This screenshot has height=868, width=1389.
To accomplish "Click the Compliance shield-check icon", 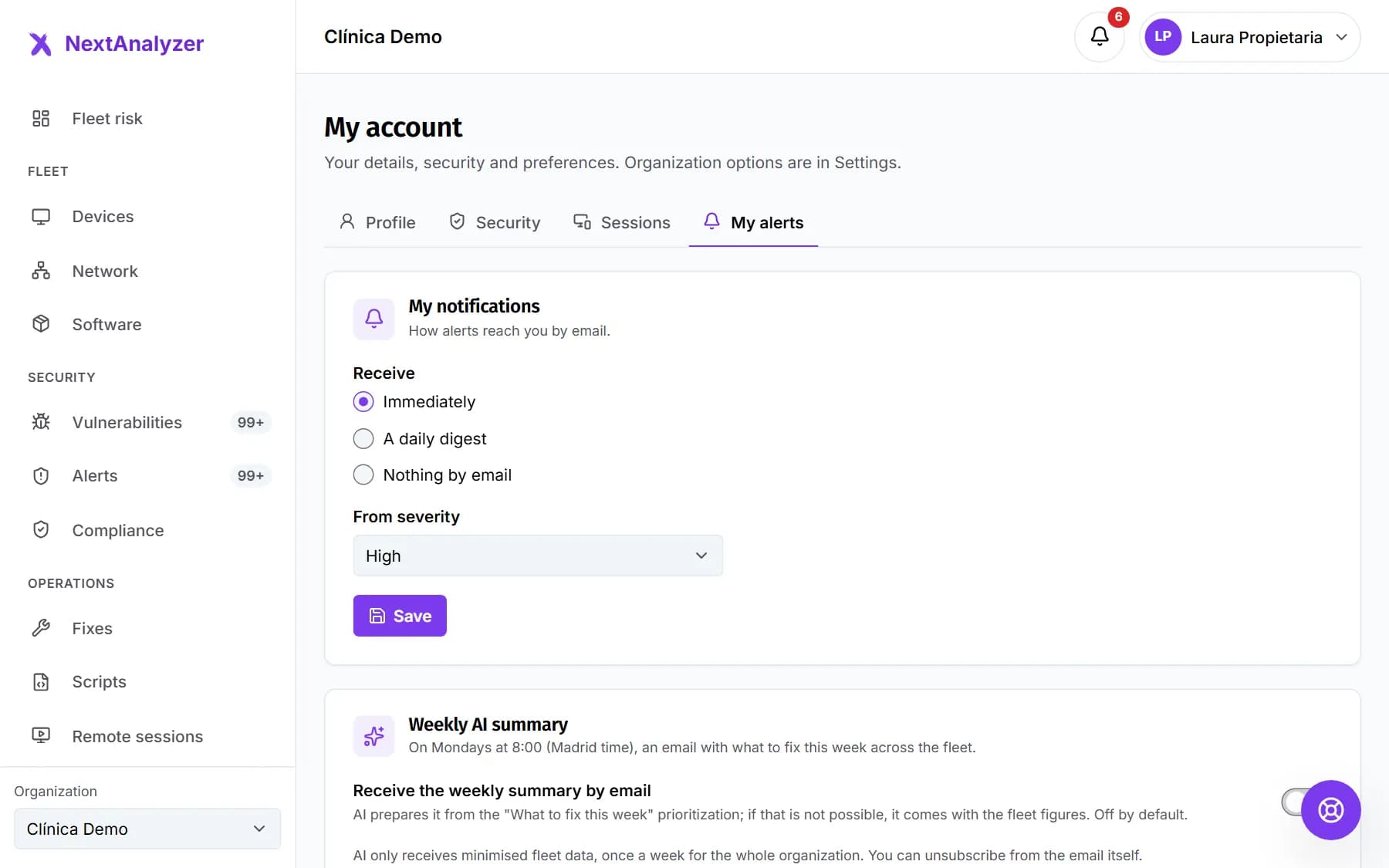I will point(41,530).
